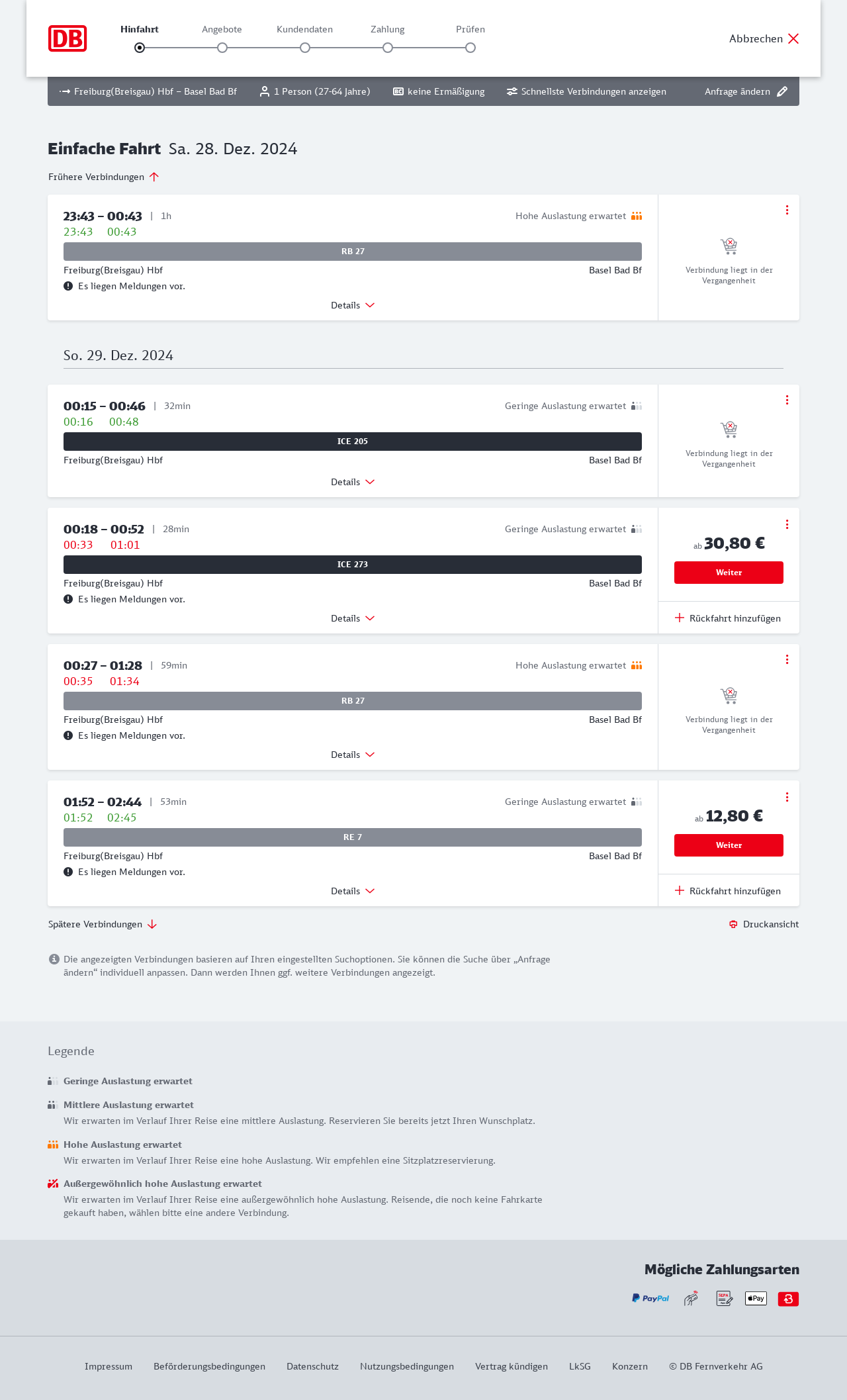Image resolution: width=847 pixels, height=1400 pixels.
Task: Open three-dot menu for RE 7 connection
Action: (787, 797)
